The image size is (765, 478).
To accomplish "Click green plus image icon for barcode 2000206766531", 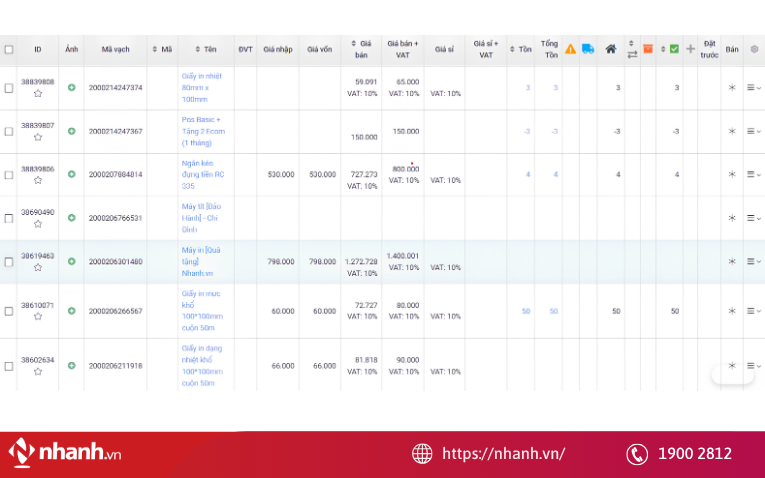I will click(x=72, y=218).
